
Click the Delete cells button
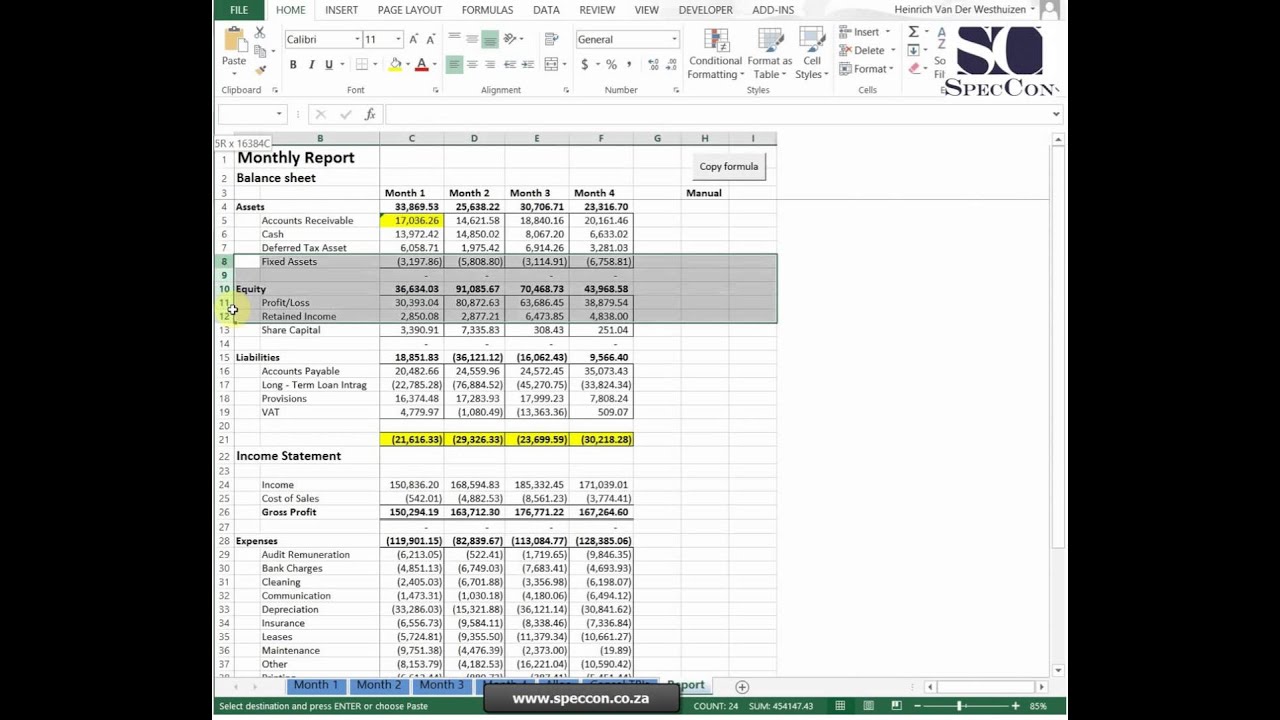865,50
